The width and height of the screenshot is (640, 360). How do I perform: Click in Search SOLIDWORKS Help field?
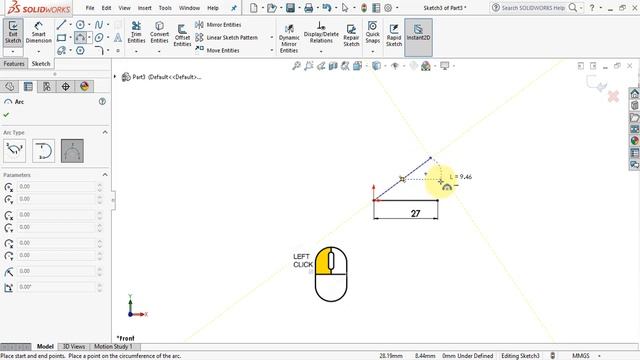533,8
